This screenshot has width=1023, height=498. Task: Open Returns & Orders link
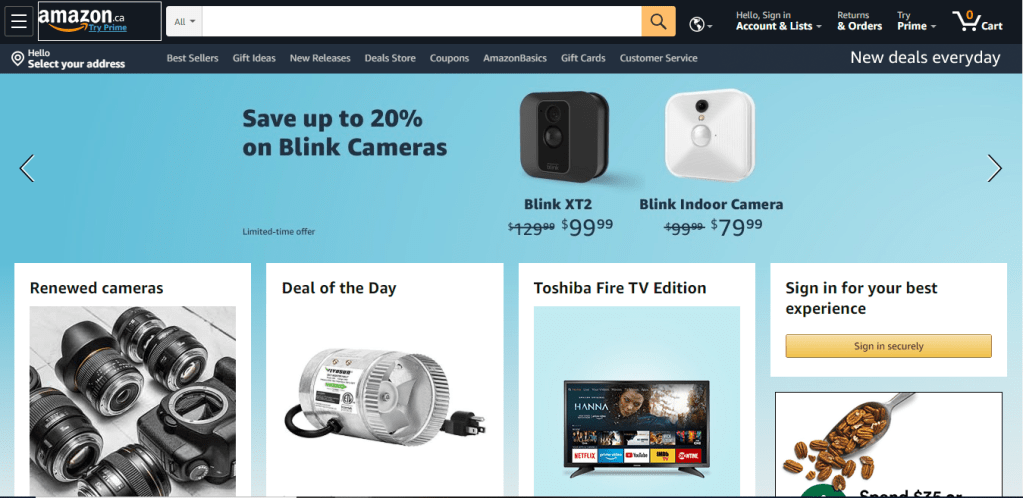click(859, 21)
